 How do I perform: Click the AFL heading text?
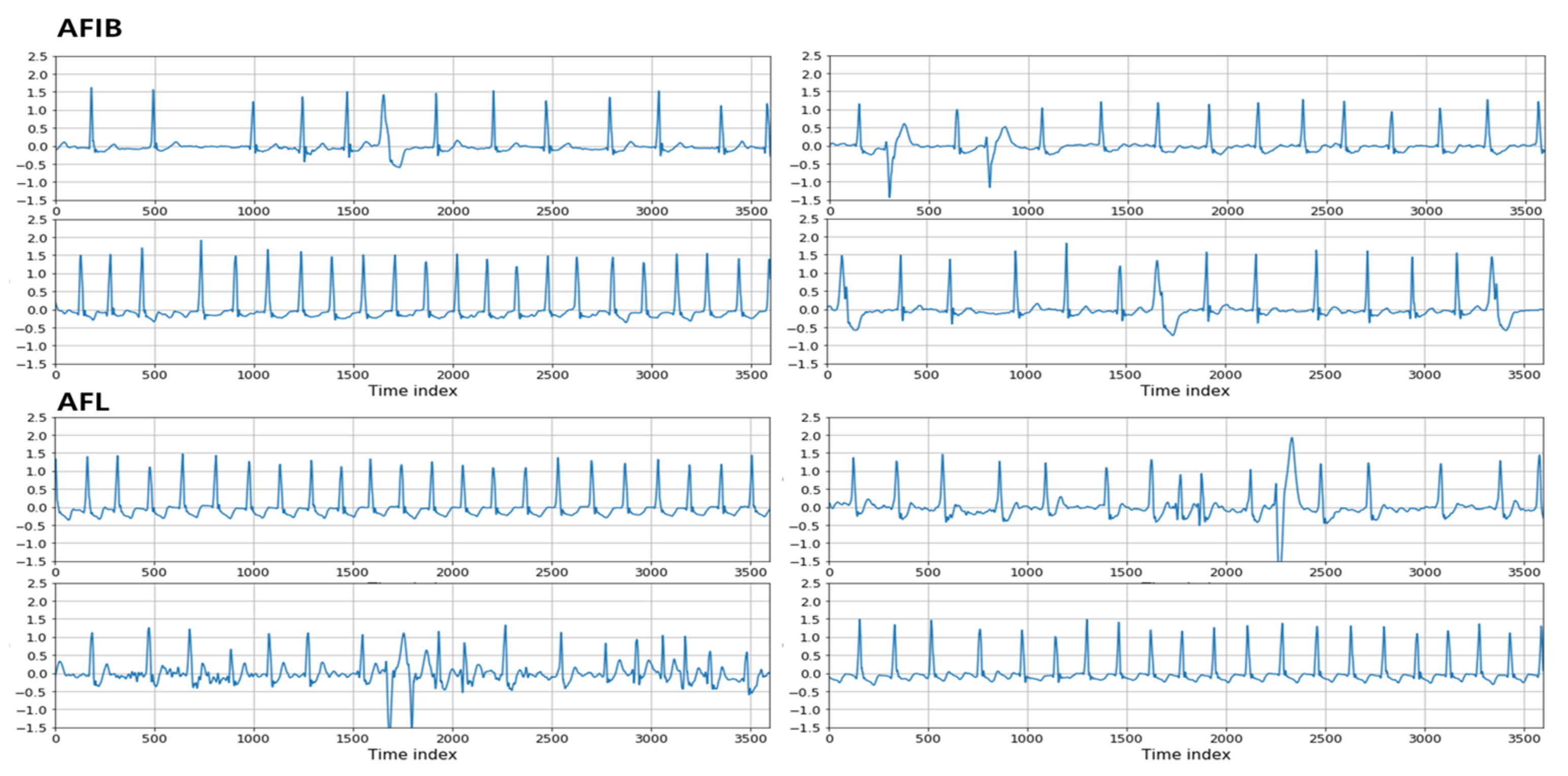(83, 402)
